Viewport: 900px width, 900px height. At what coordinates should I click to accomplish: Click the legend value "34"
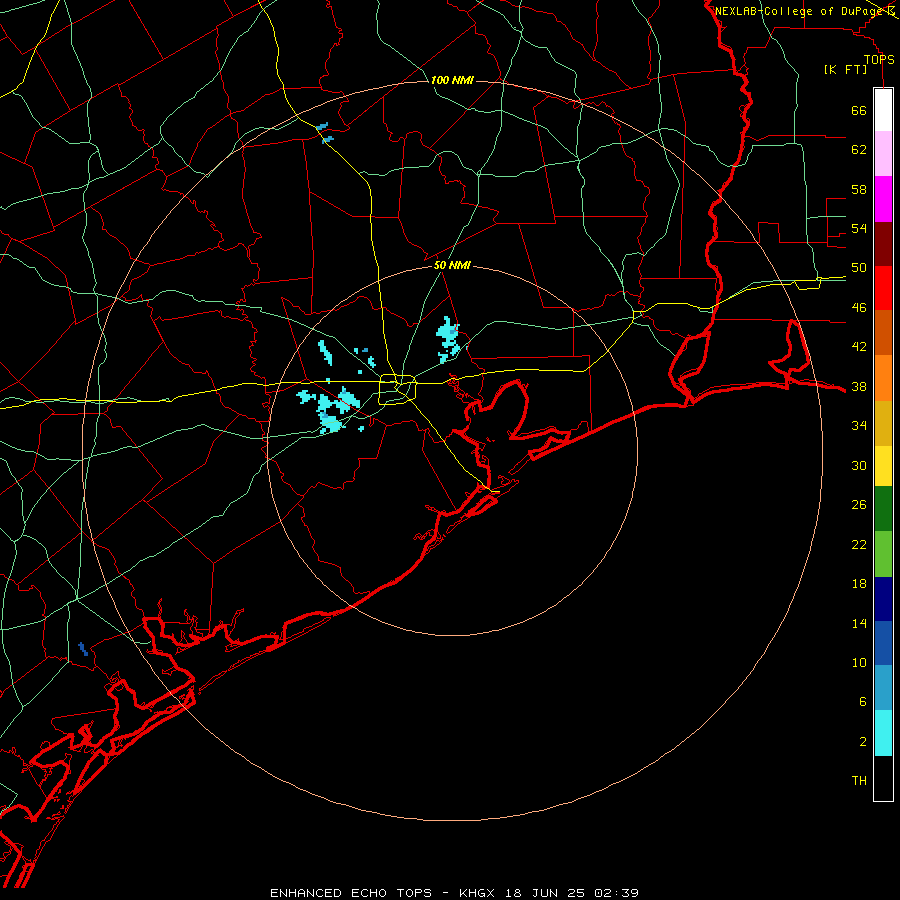(x=859, y=426)
